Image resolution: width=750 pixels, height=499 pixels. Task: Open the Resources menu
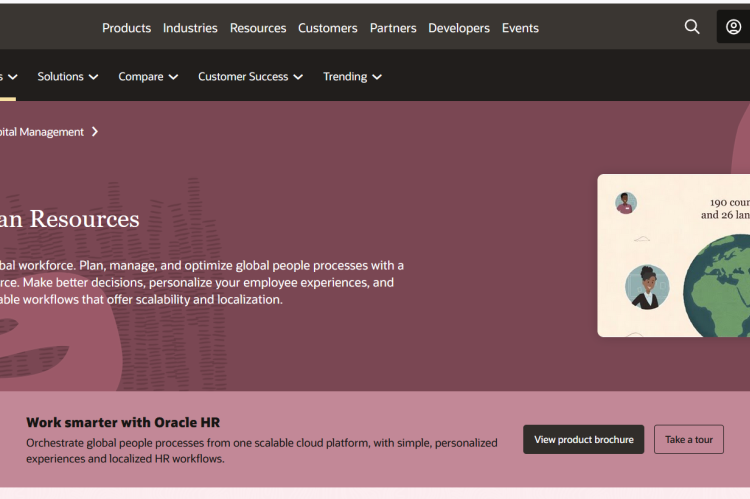258,28
